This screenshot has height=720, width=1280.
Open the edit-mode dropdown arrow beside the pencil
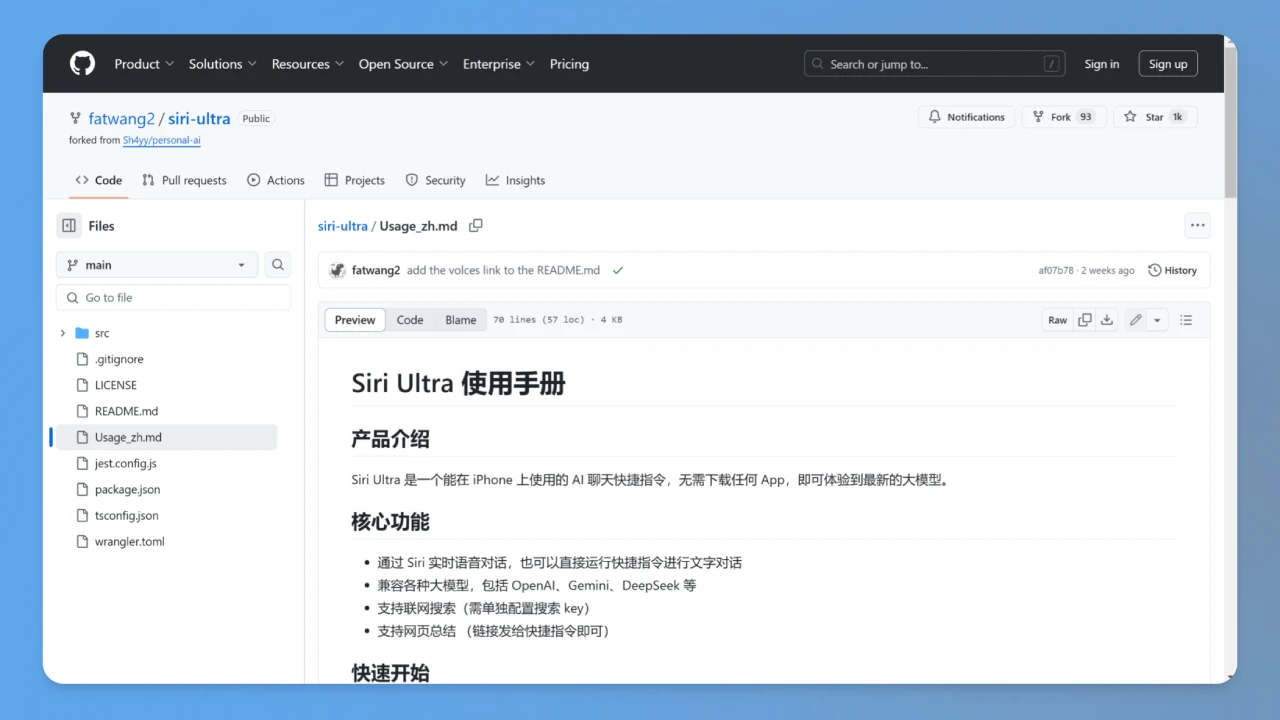[x=1156, y=319]
